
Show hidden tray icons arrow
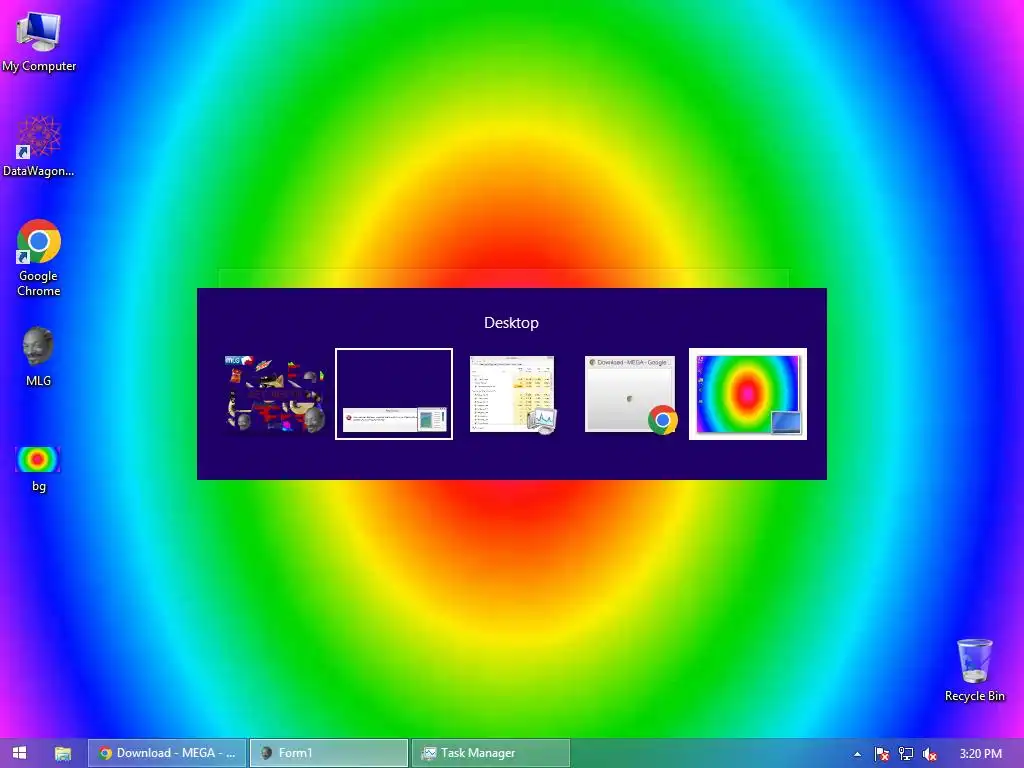point(857,754)
